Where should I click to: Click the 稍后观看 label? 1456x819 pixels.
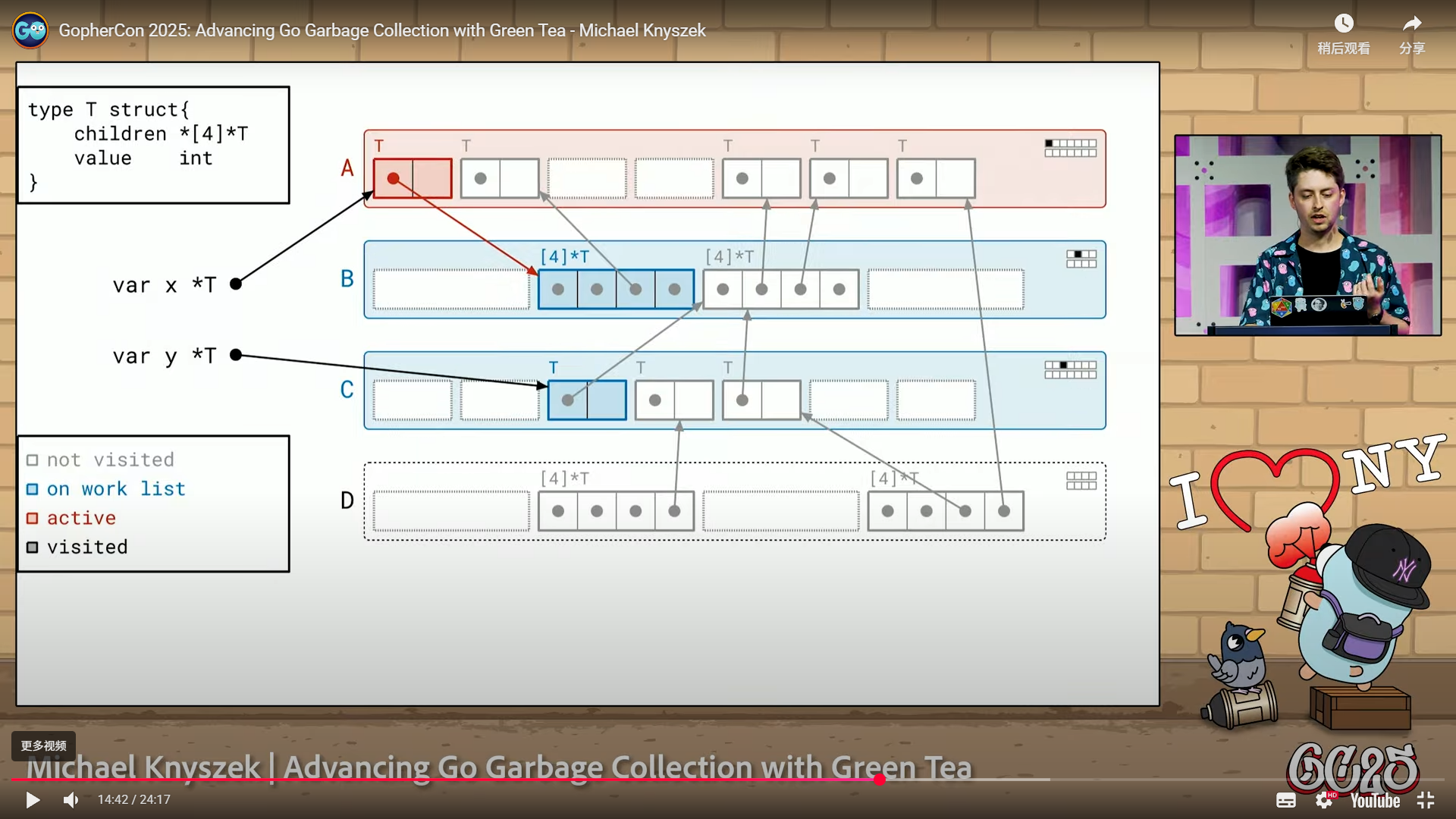coord(1343,49)
